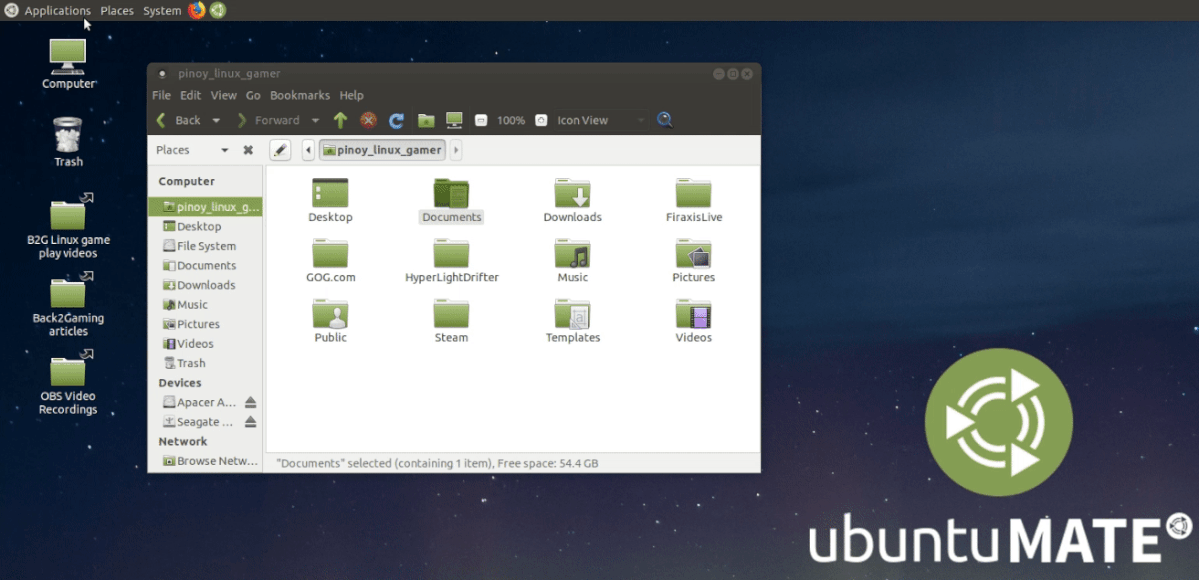
Task: Stop loading the current folder
Action: tap(368, 119)
